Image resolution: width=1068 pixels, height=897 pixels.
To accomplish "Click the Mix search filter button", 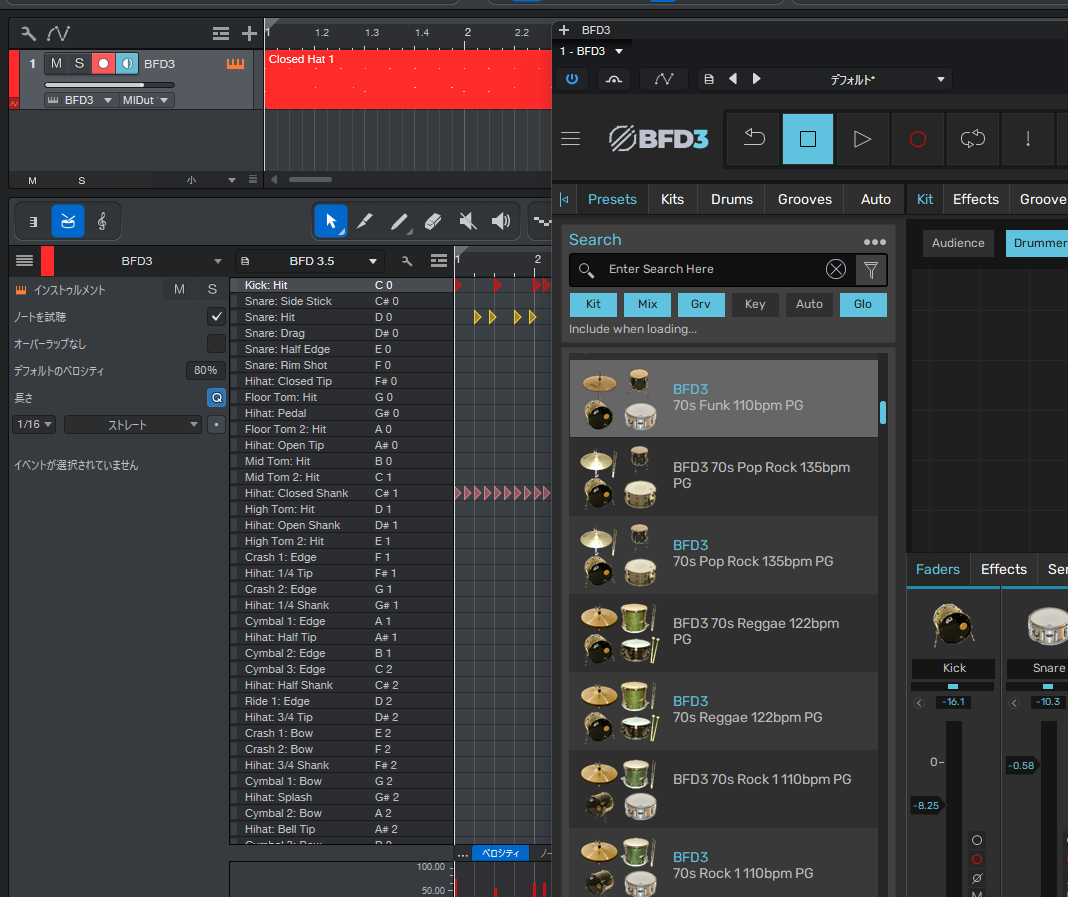I will point(647,304).
